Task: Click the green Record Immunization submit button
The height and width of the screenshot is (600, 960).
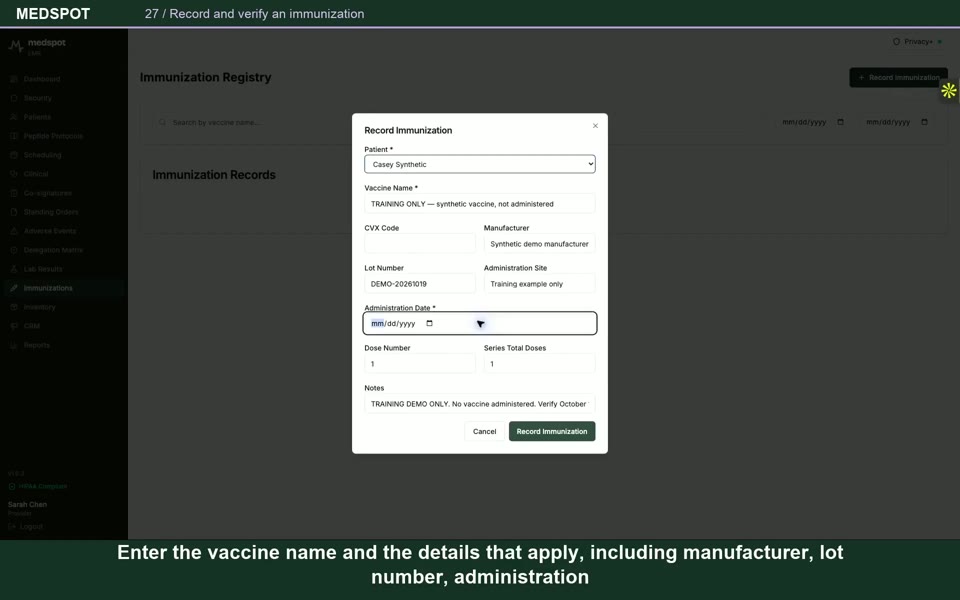Action: pos(552,432)
